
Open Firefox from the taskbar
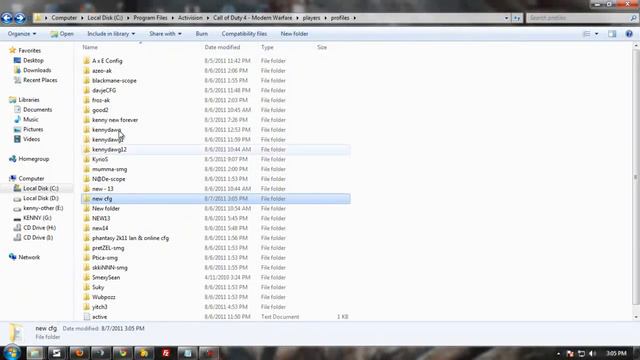(x=79, y=353)
